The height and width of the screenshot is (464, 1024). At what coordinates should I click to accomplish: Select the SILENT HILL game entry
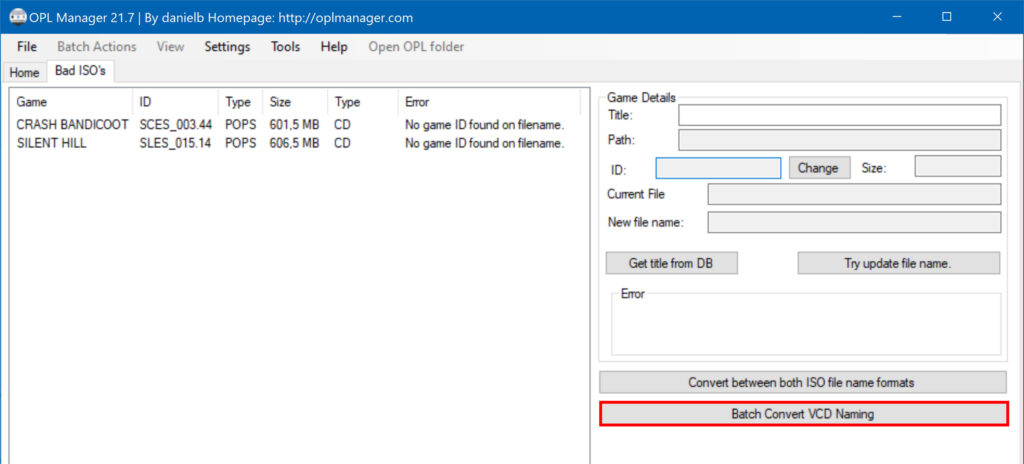(x=52, y=143)
